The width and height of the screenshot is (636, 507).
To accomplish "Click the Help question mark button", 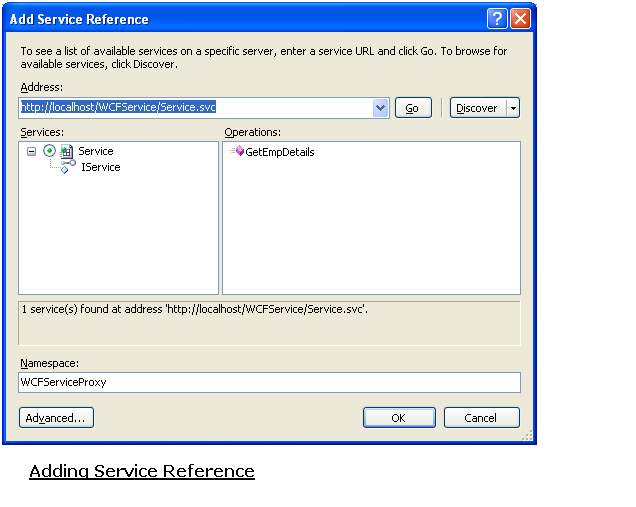I will [497, 19].
